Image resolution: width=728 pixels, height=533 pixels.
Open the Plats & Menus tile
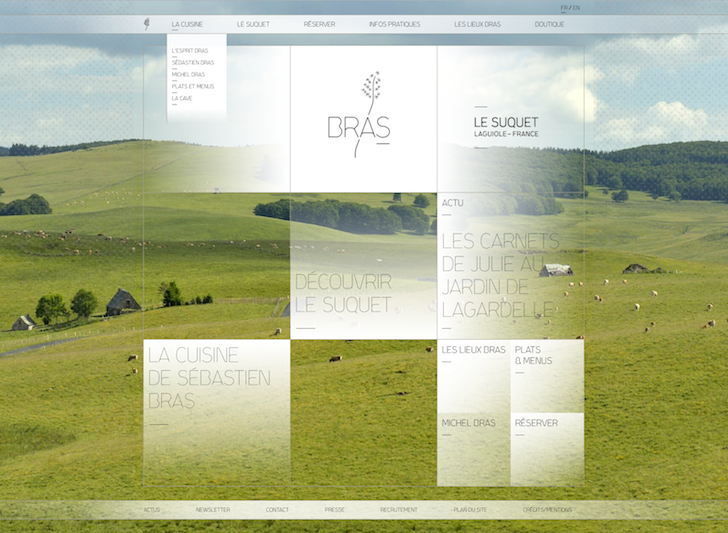point(547,377)
